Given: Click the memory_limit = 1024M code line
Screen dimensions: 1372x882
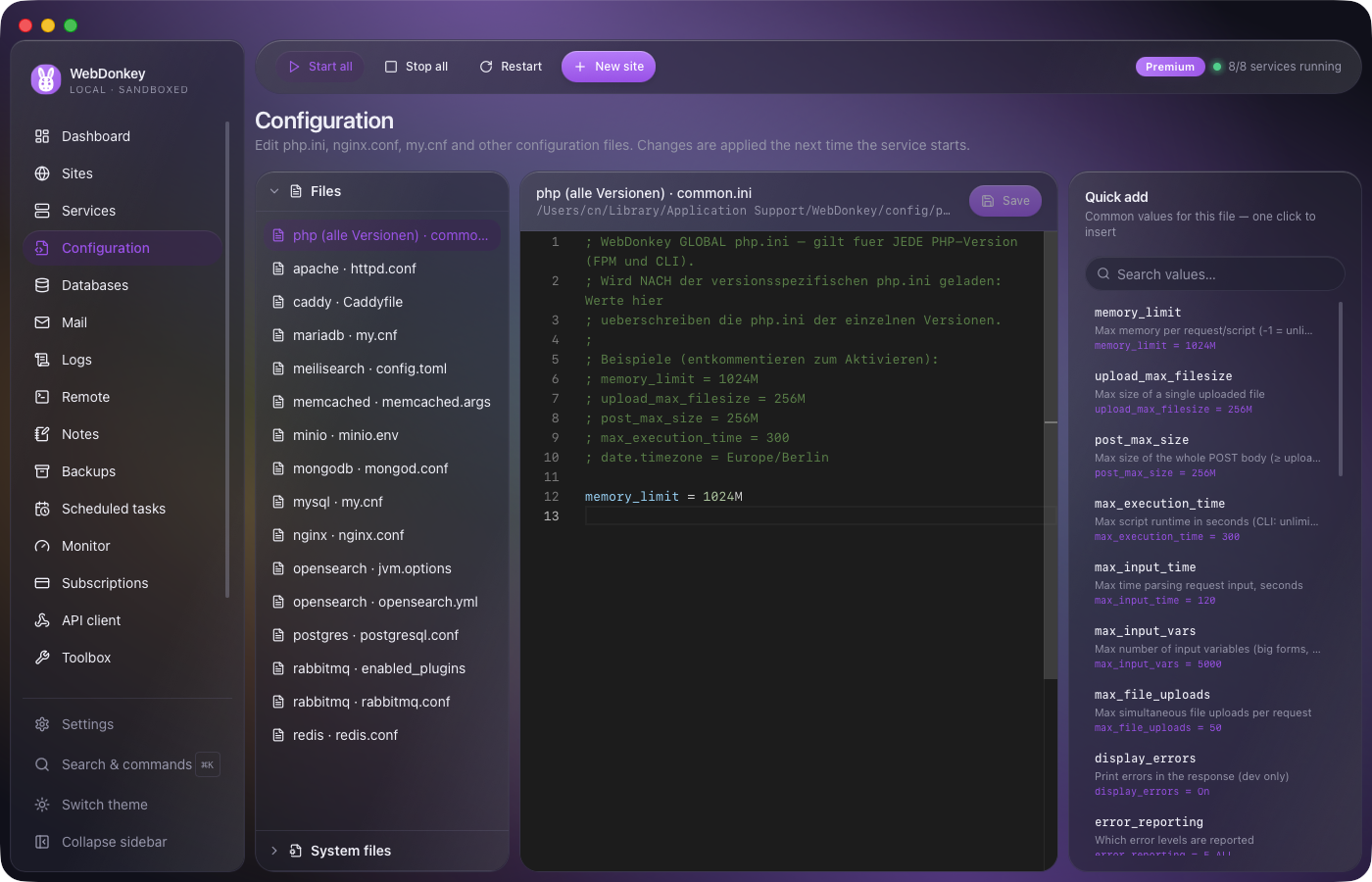Looking at the screenshot, I should click(x=663, y=497).
